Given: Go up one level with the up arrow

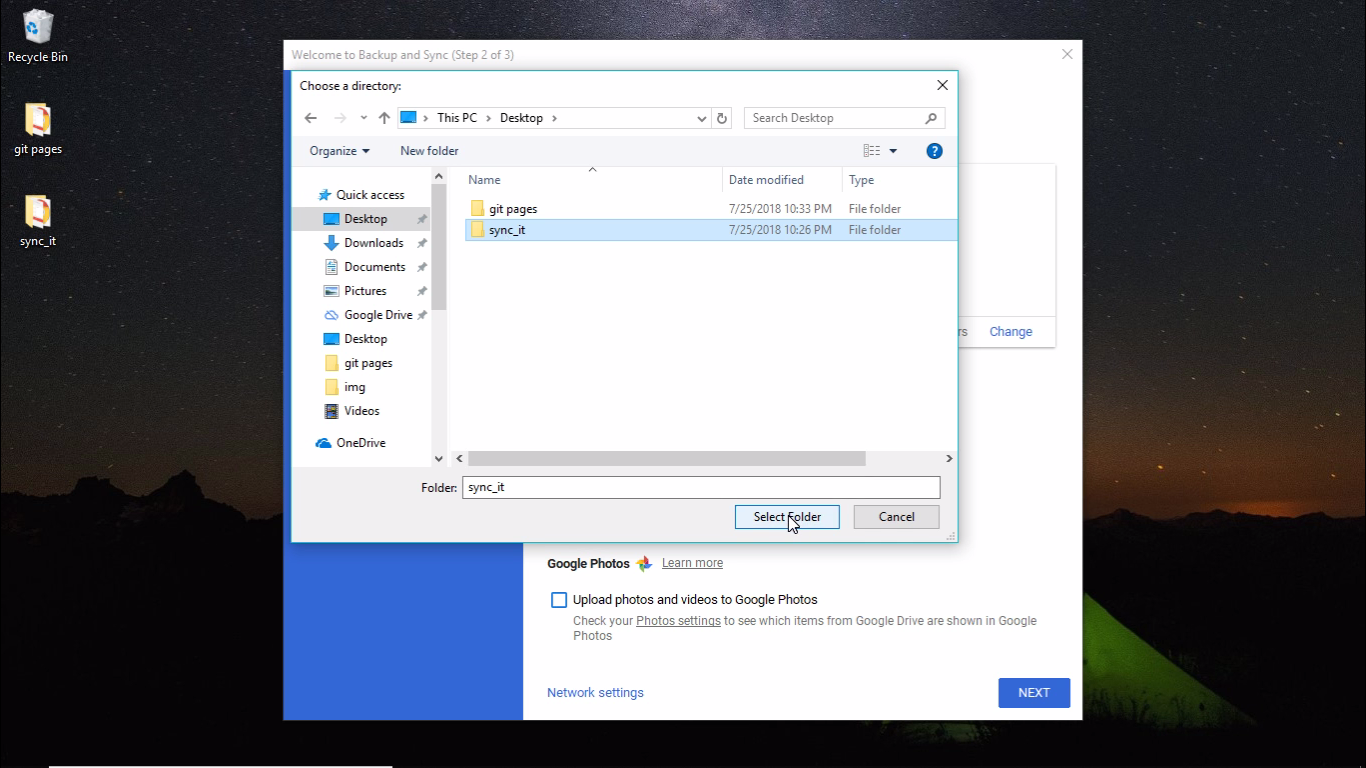Looking at the screenshot, I should click(x=384, y=118).
